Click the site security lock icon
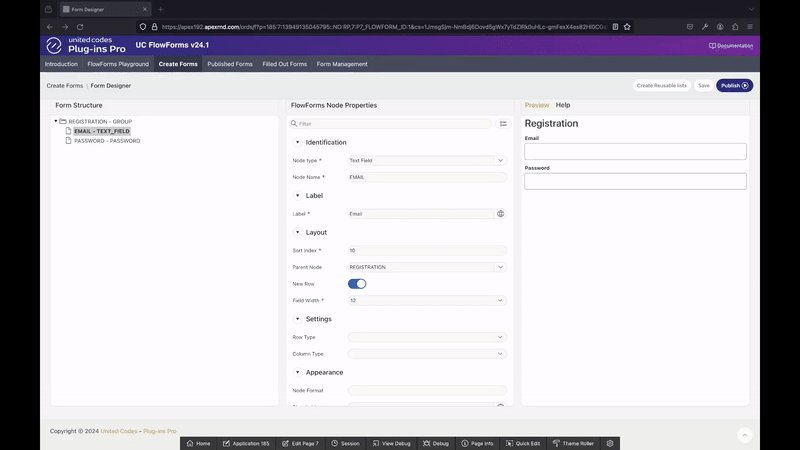Image resolution: width=800 pixels, height=450 pixels. click(154, 27)
